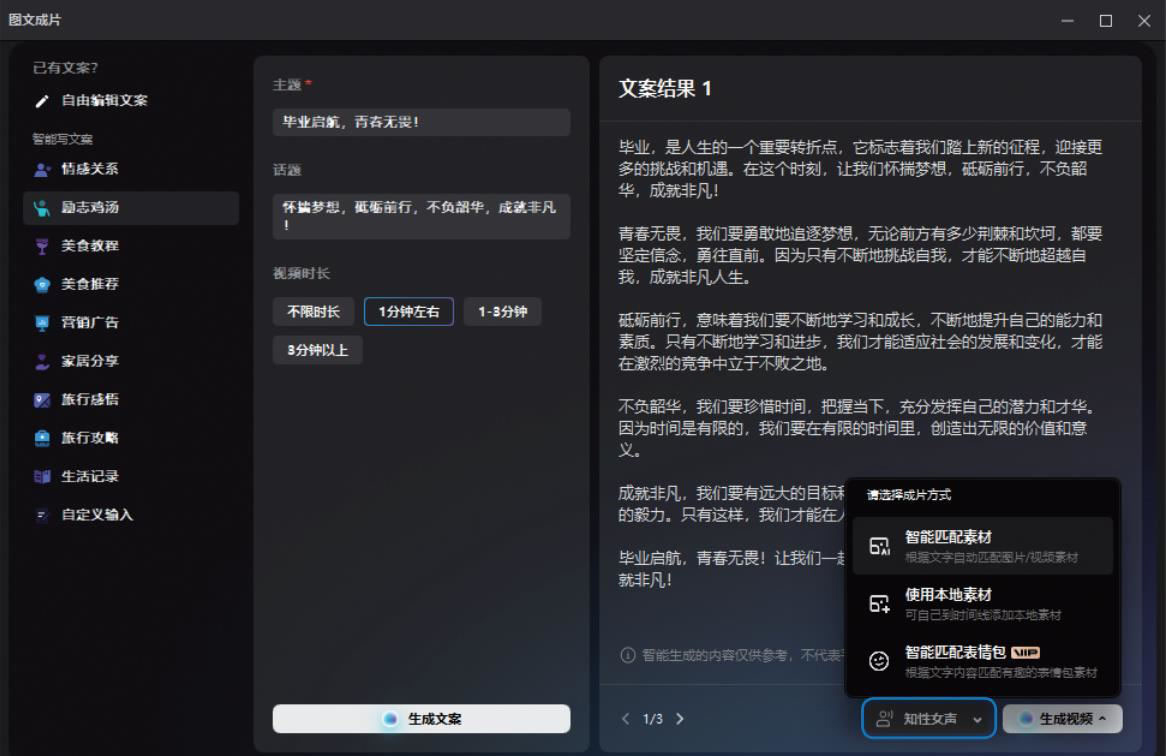Click the 已有文案? label
Screen dimensions: 1166x756
65,68
